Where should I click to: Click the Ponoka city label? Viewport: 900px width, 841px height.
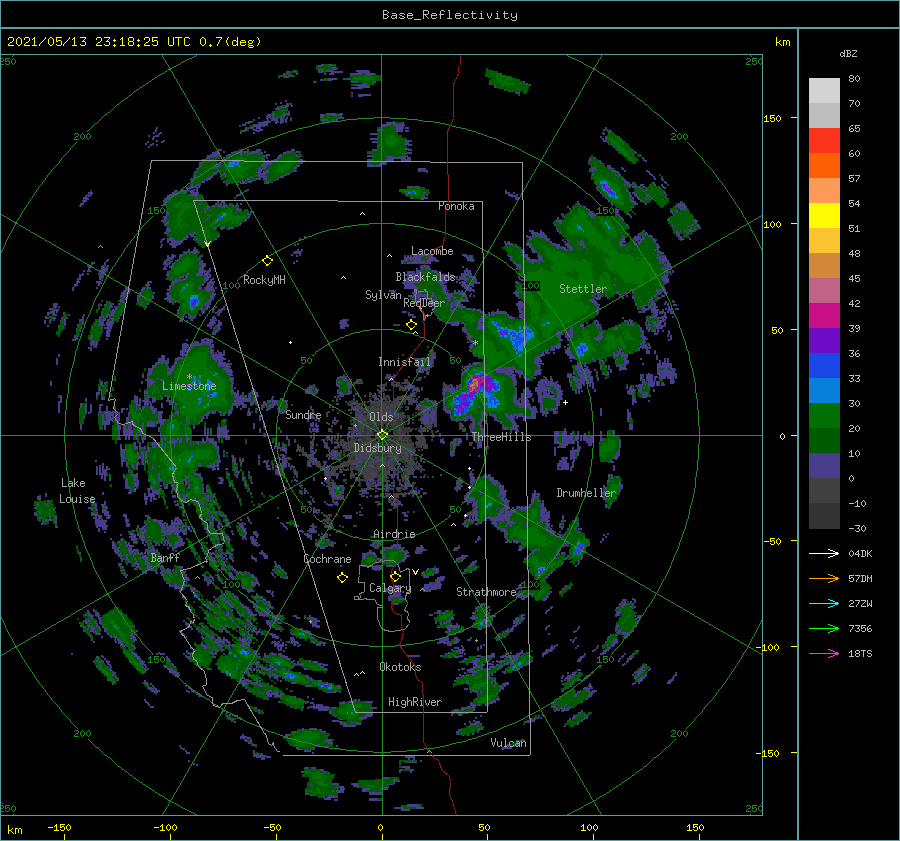point(456,206)
